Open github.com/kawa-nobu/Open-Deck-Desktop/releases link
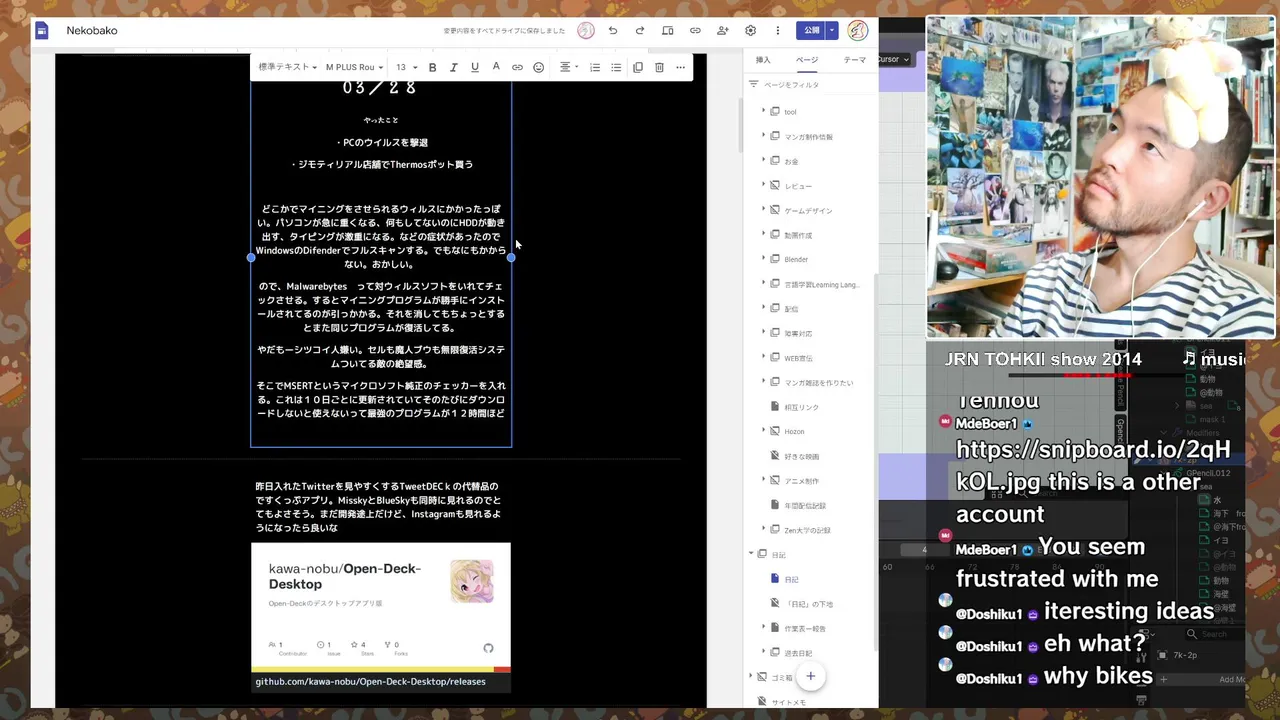Viewport: 1280px width, 720px height. [370, 682]
